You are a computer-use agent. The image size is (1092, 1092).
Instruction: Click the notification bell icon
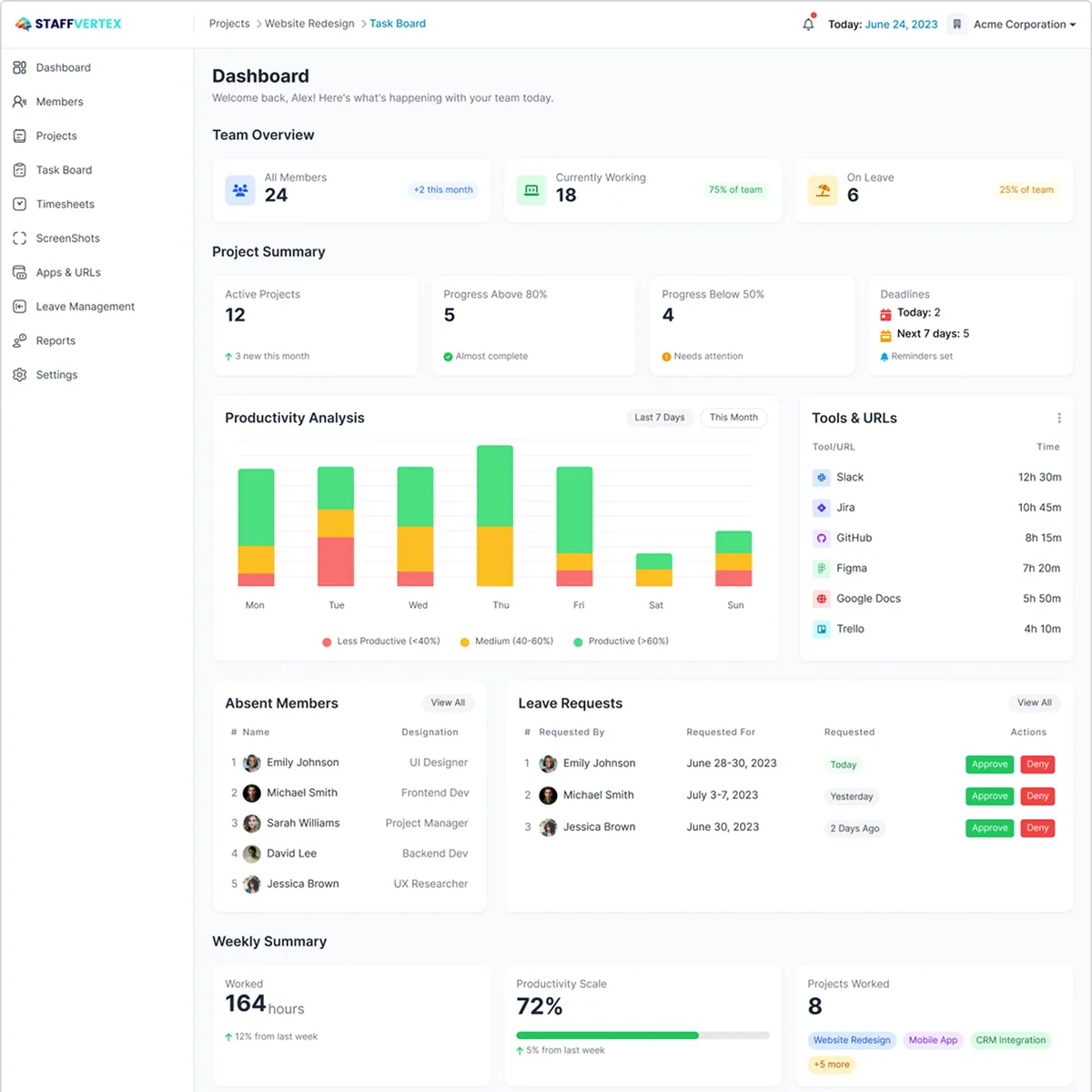click(x=808, y=25)
